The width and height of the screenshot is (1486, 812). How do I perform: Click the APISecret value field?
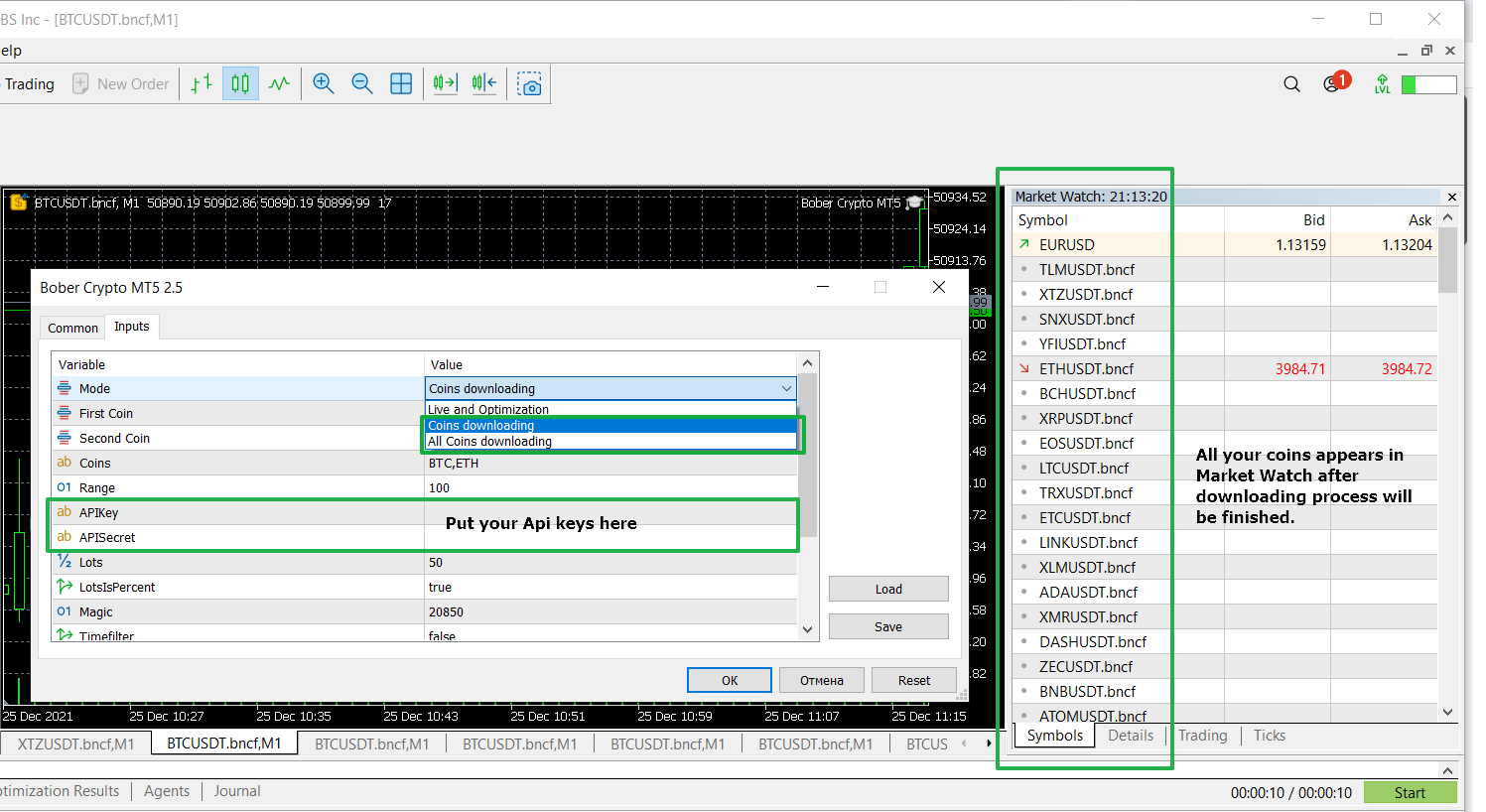[x=610, y=537]
